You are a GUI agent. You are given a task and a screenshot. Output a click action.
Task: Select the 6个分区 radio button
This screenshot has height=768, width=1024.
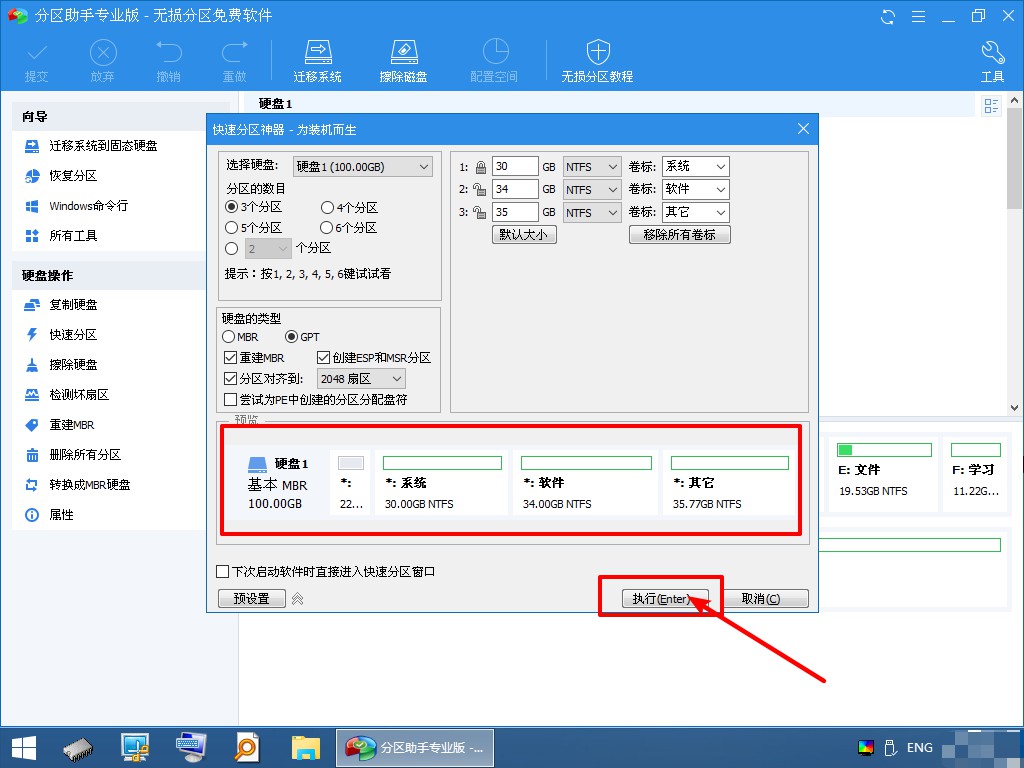pyautogui.click(x=327, y=228)
